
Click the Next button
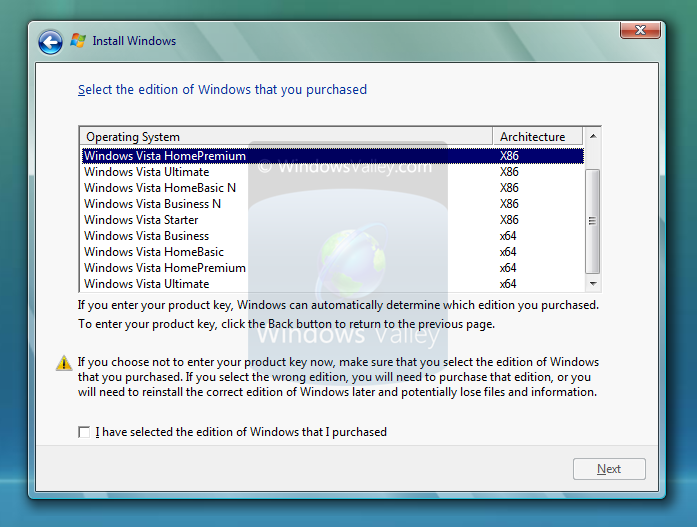(609, 469)
